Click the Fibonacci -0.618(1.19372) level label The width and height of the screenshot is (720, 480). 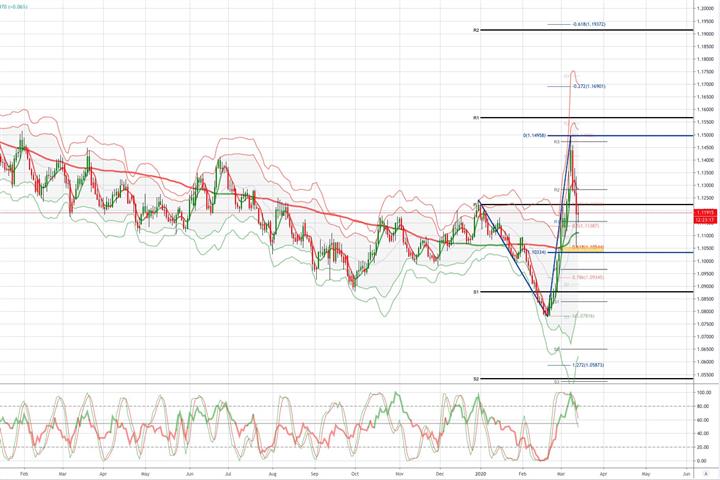click(x=589, y=24)
